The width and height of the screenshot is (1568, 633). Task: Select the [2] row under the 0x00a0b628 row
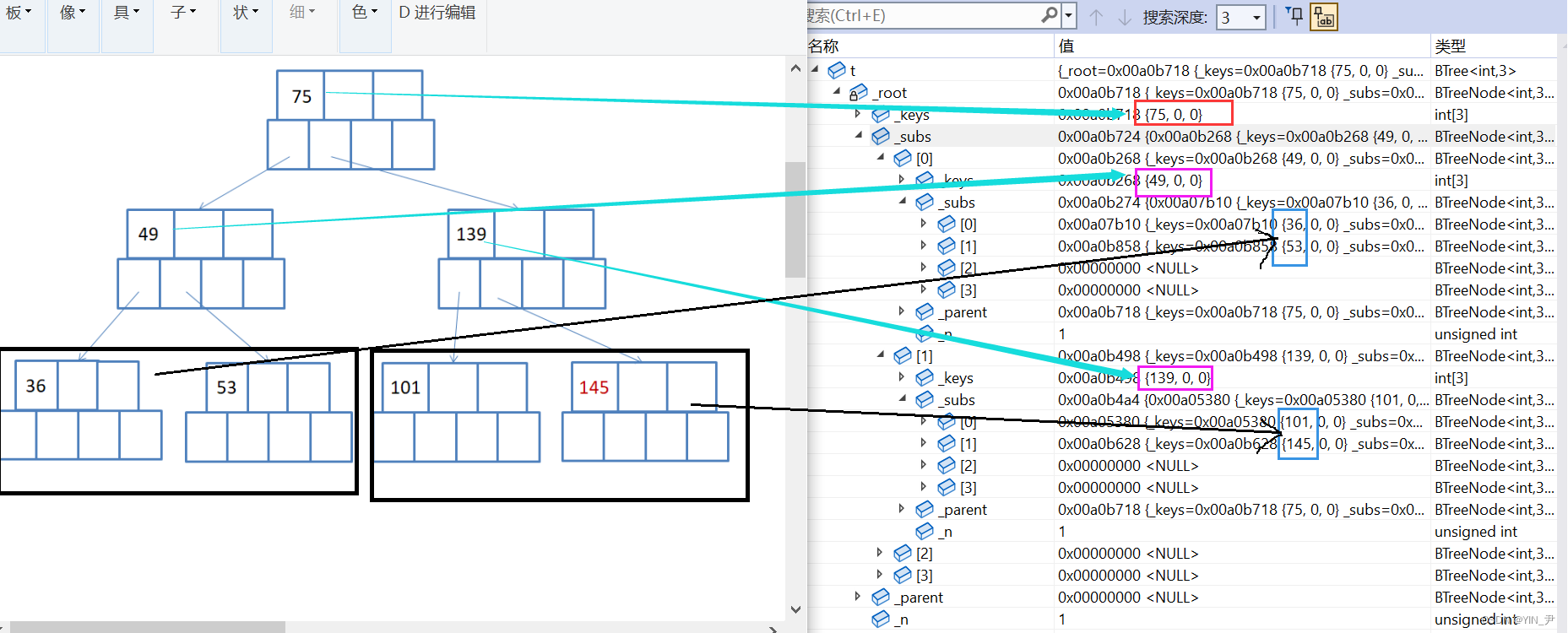coord(1182,465)
